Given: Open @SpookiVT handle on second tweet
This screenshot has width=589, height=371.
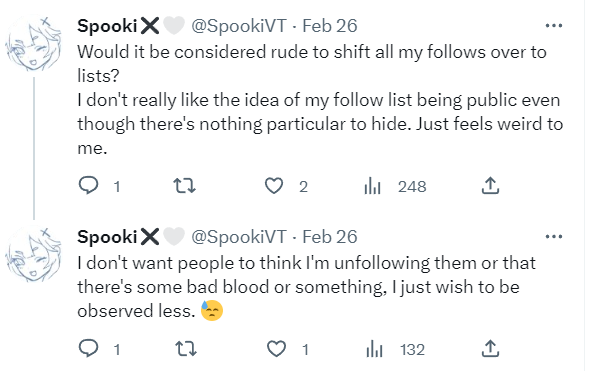Looking at the screenshot, I should [x=239, y=237].
